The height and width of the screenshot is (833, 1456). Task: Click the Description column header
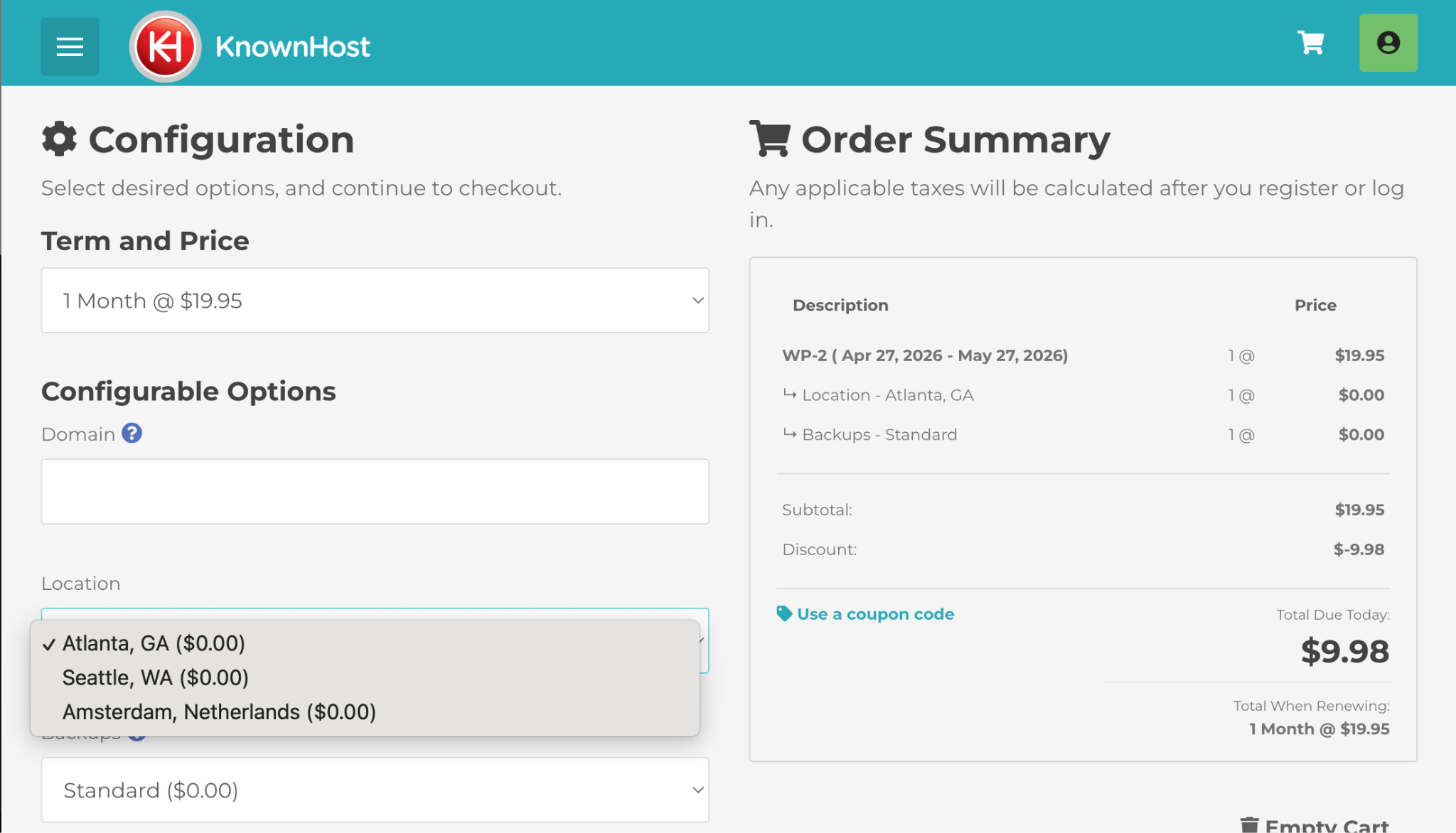pos(840,305)
